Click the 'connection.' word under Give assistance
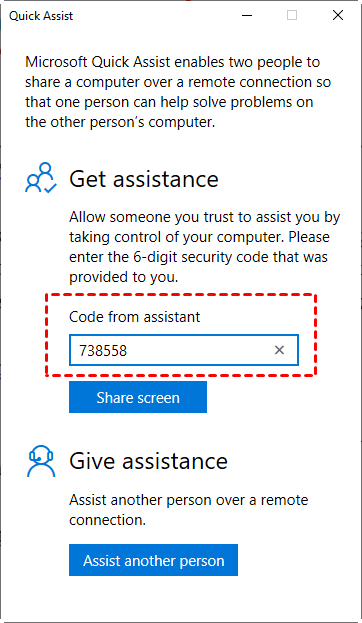The width and height of the screenshot is (362, 623). [107, 520]
